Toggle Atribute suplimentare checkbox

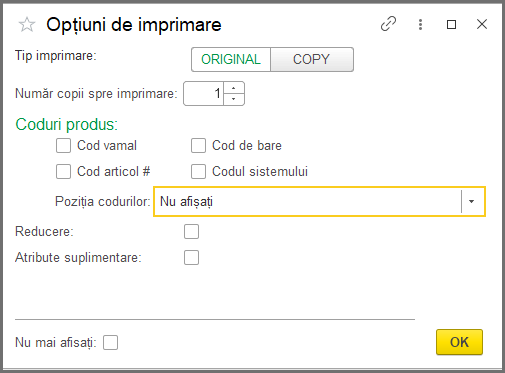[x=191, y=258]
